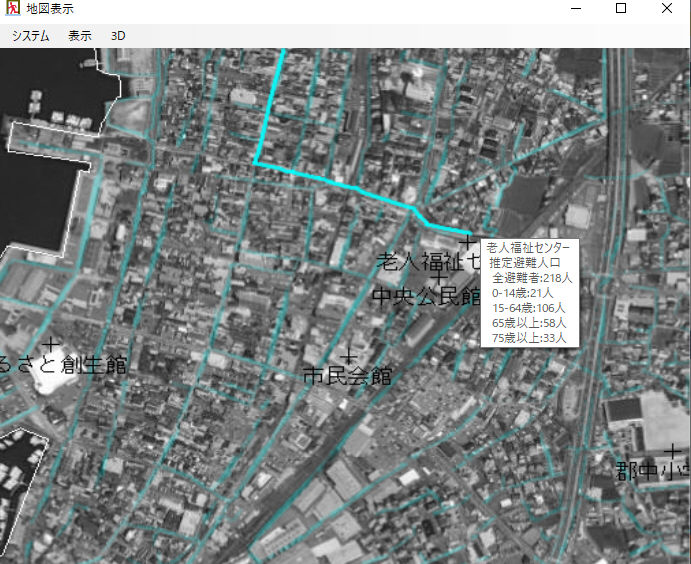The height and width of the screenshot is (564, 691).
Task: Click the cross marker above 郡中小
Action: pos(673,451)
